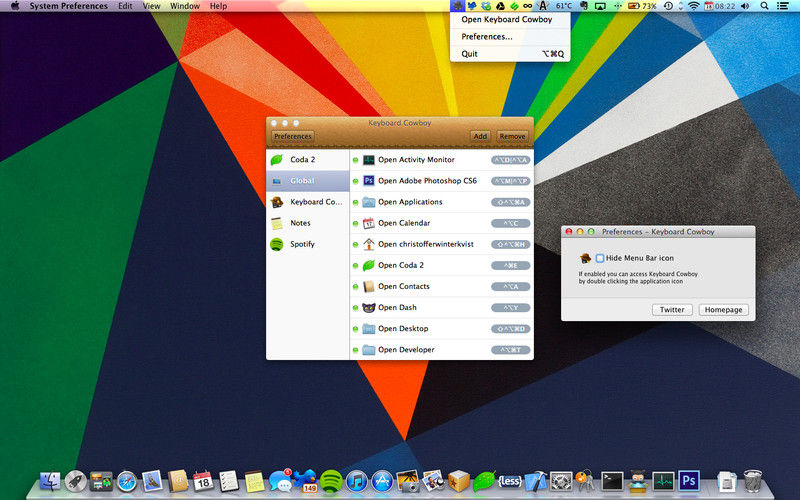Click the Homepage button in Preferences
The width and height of the screenshot is (800, 500).
click(723, 310)
